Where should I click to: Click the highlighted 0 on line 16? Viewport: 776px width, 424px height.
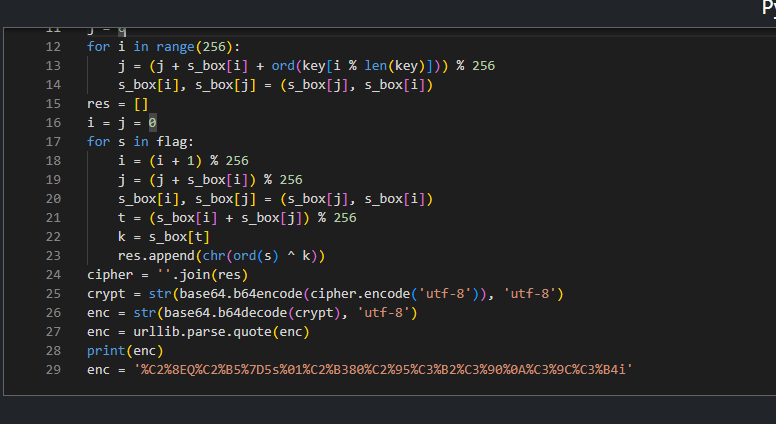click(x=152, y=123)
